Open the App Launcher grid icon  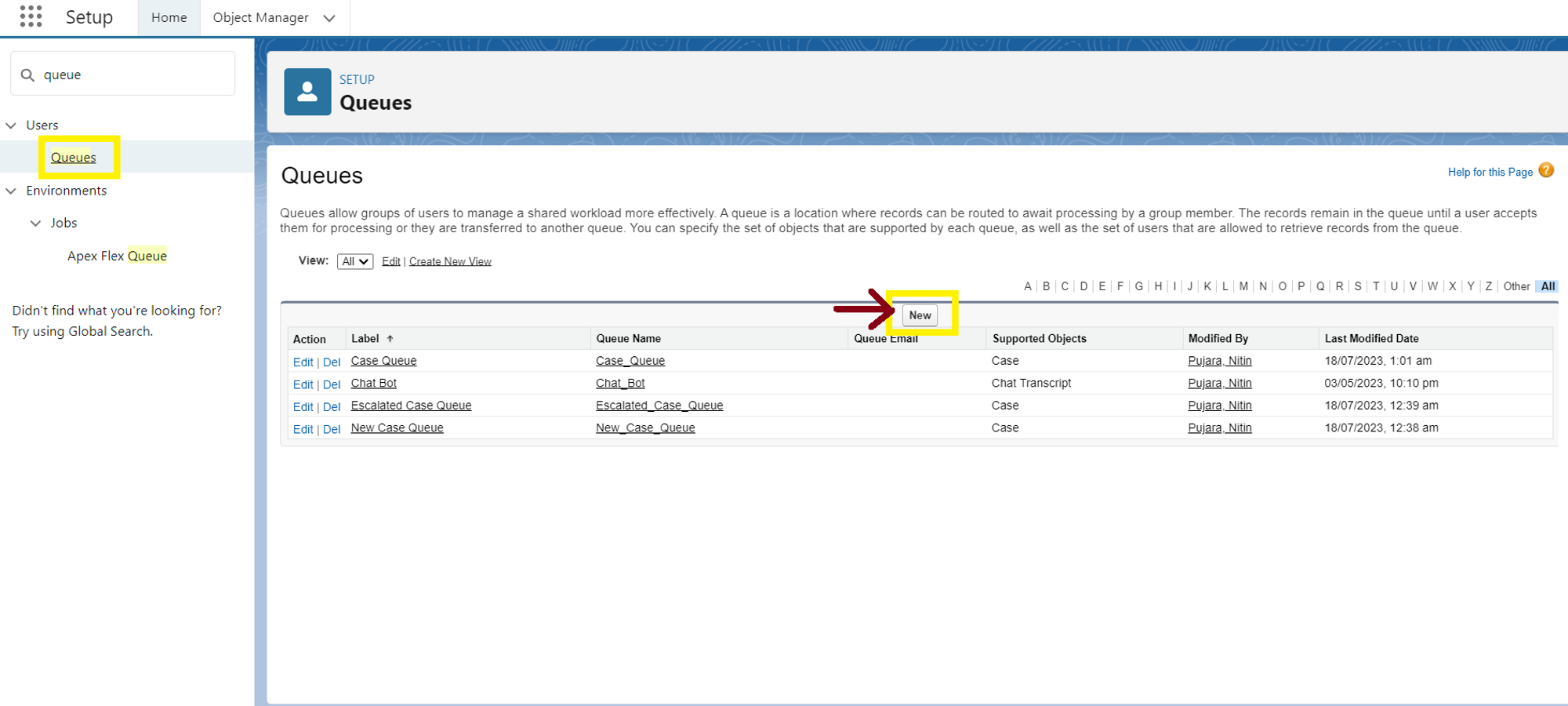pos(31,16)
